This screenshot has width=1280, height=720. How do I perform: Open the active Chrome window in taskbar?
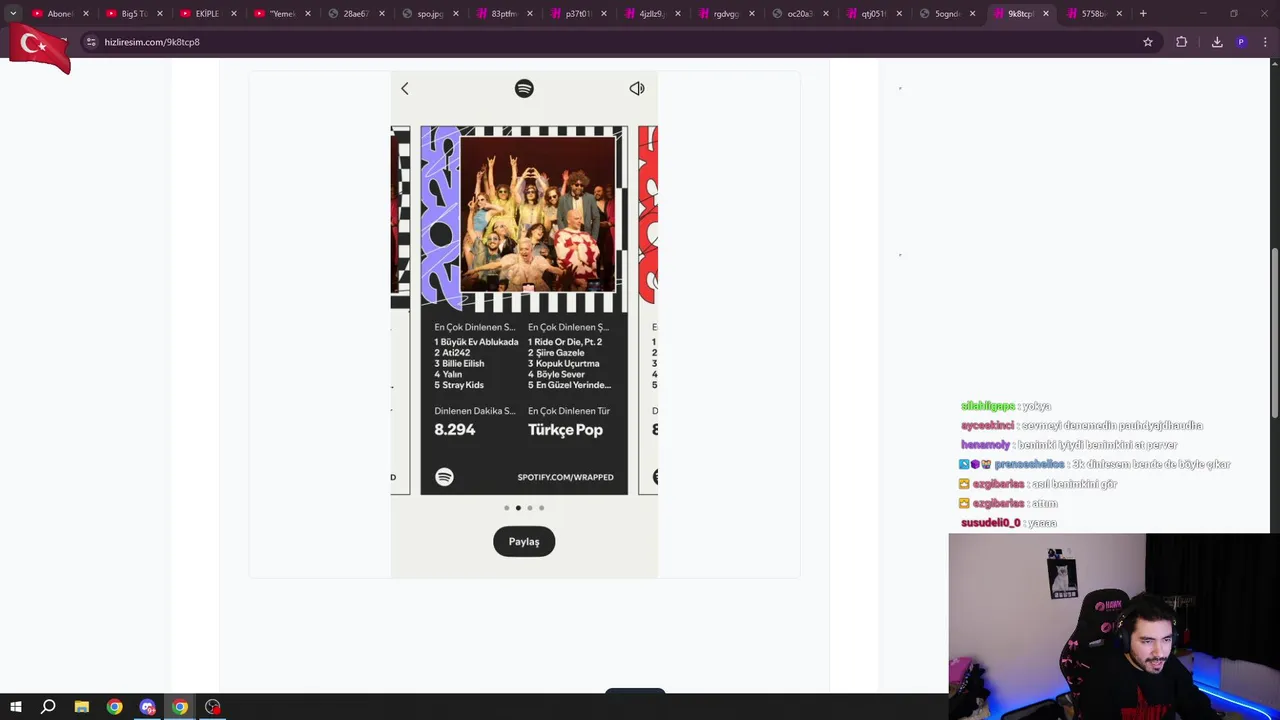coord(180,707)
